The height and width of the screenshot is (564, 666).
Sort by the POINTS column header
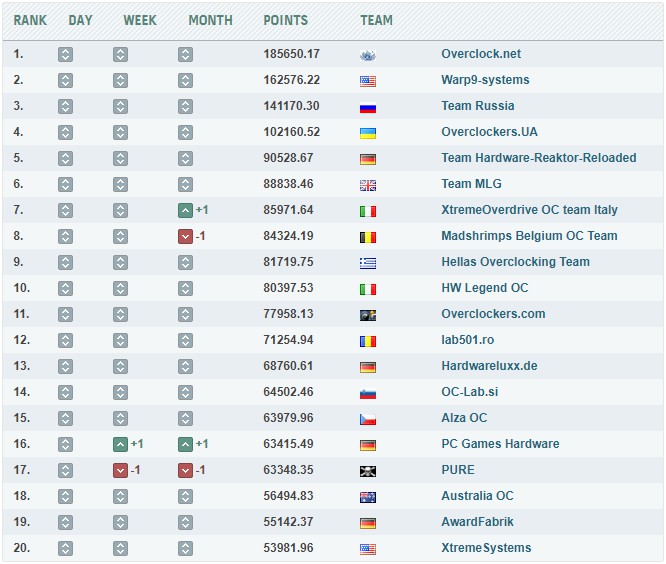285,20
